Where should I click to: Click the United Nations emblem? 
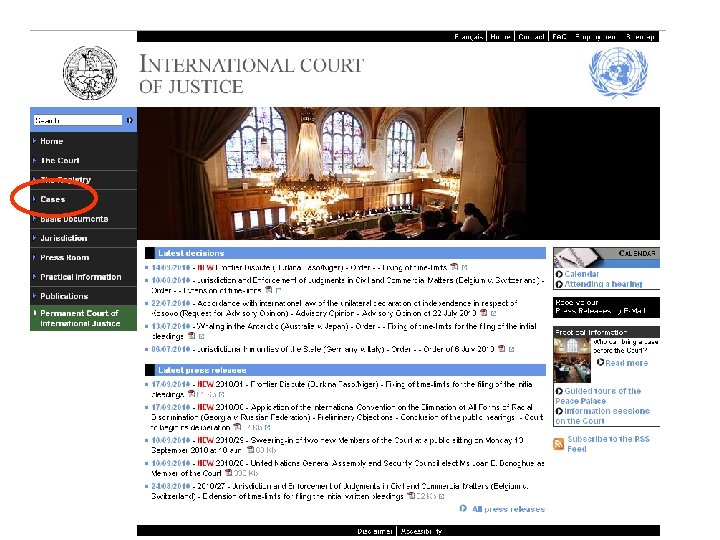(618, 73)
